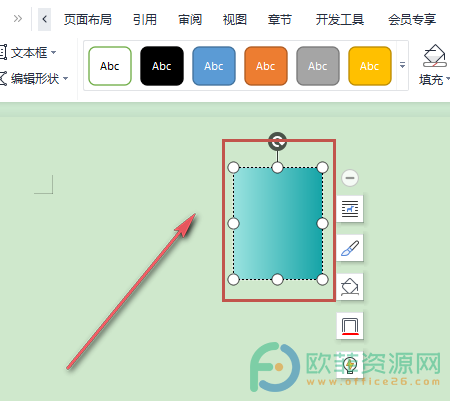This screenshot has width=450, height=401.
Task: Open the 开发工具 tab
Action: tap(340, 20)
